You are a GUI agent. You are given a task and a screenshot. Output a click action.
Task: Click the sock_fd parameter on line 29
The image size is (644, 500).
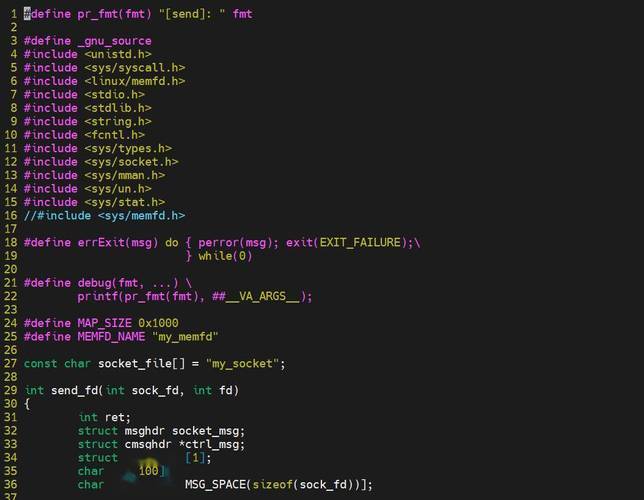click(x=155, y=391)
